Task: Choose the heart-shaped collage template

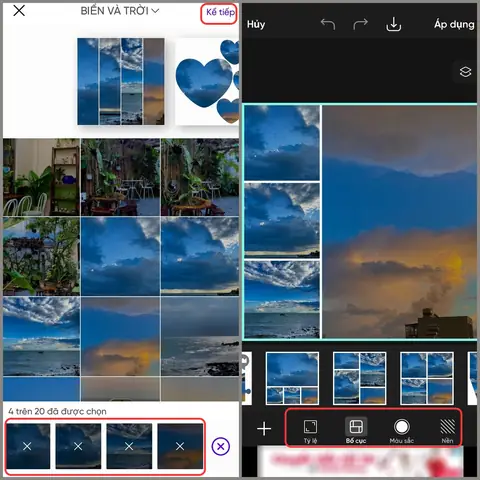Action: [207, 82]
